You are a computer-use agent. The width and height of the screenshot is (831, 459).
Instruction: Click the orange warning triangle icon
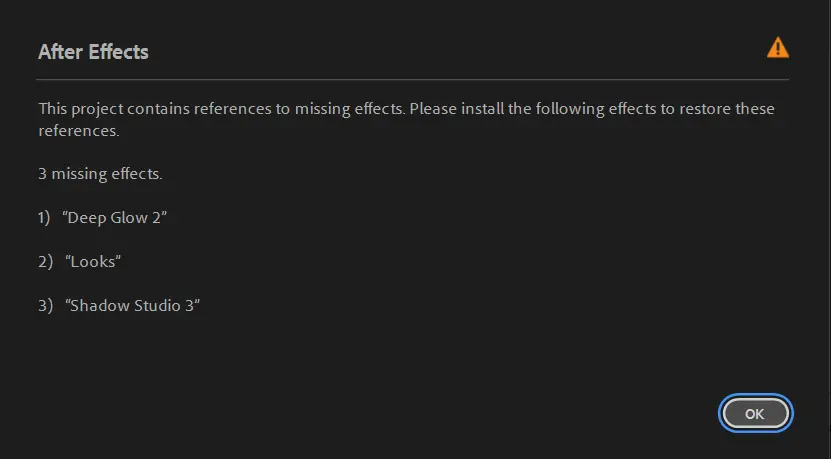[x=777, y=48]
